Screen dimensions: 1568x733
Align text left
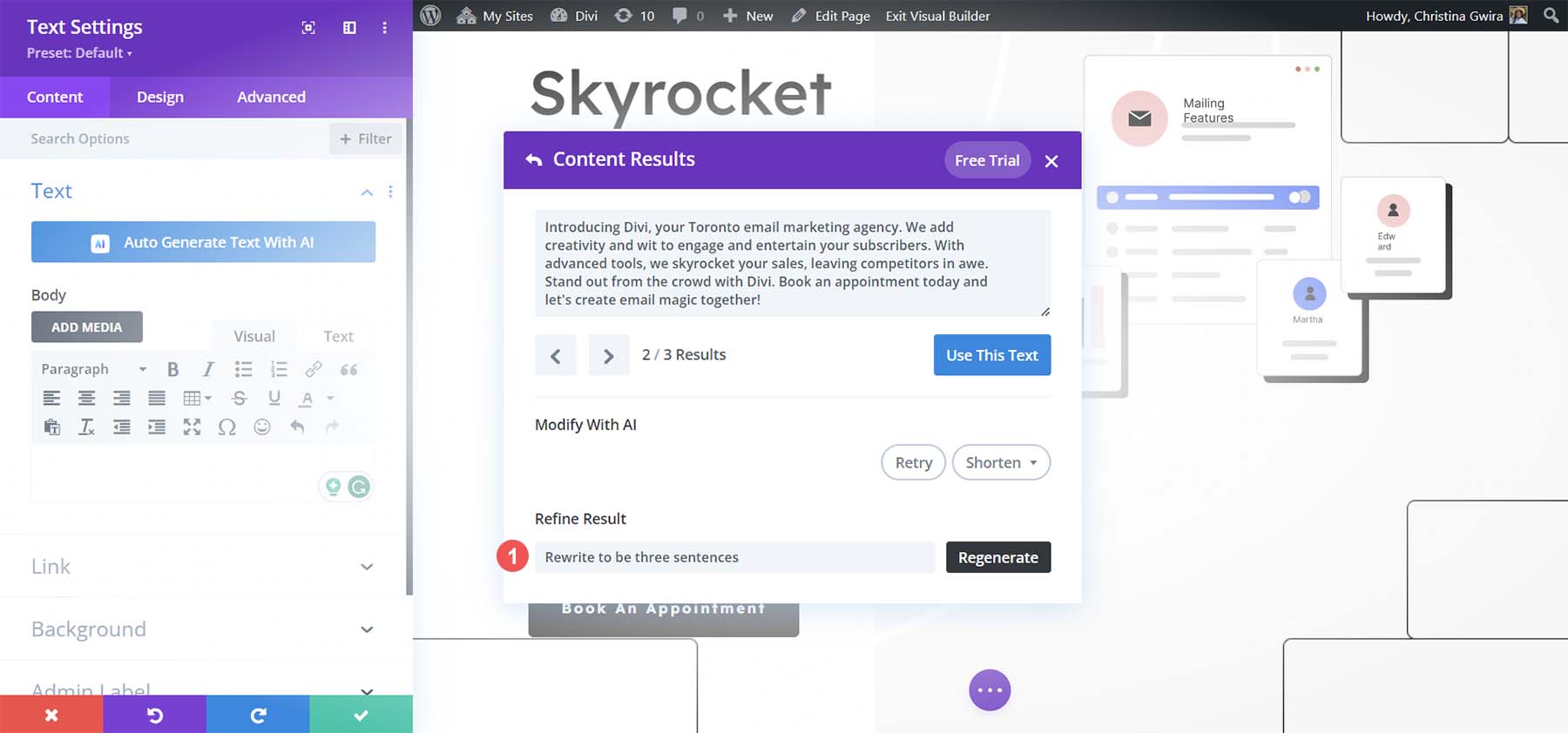coord(52,398)
